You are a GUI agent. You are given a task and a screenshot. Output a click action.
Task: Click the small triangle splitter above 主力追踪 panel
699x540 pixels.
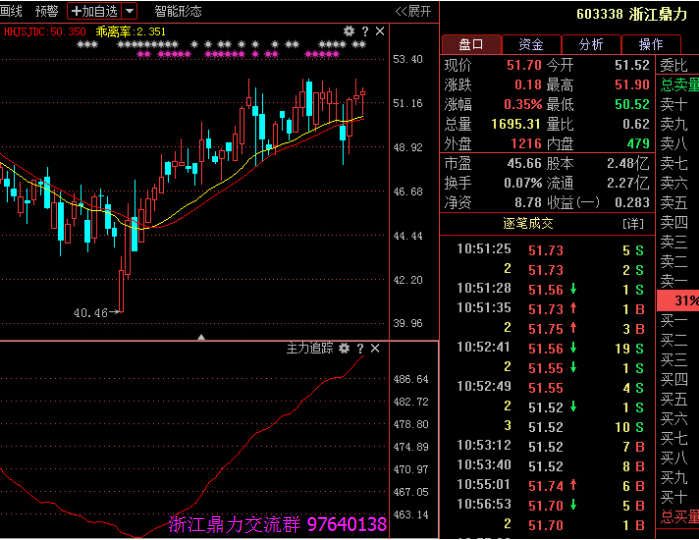(x=201, y=338)
